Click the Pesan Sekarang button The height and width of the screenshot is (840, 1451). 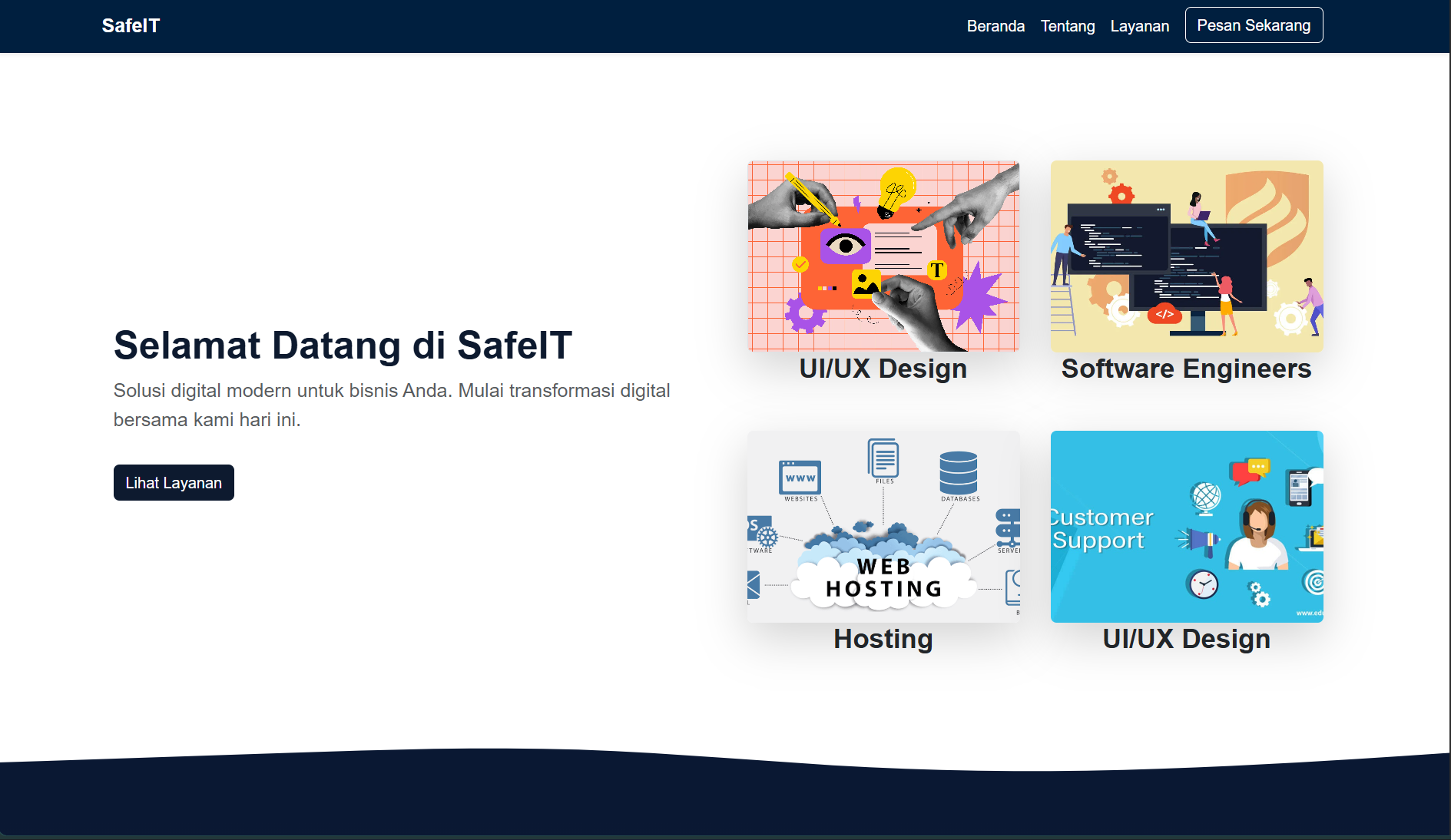coord(1253,25)
